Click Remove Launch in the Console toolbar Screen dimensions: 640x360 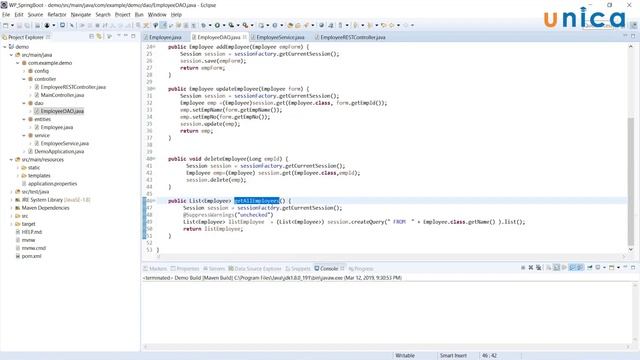[x=531, y=268]
